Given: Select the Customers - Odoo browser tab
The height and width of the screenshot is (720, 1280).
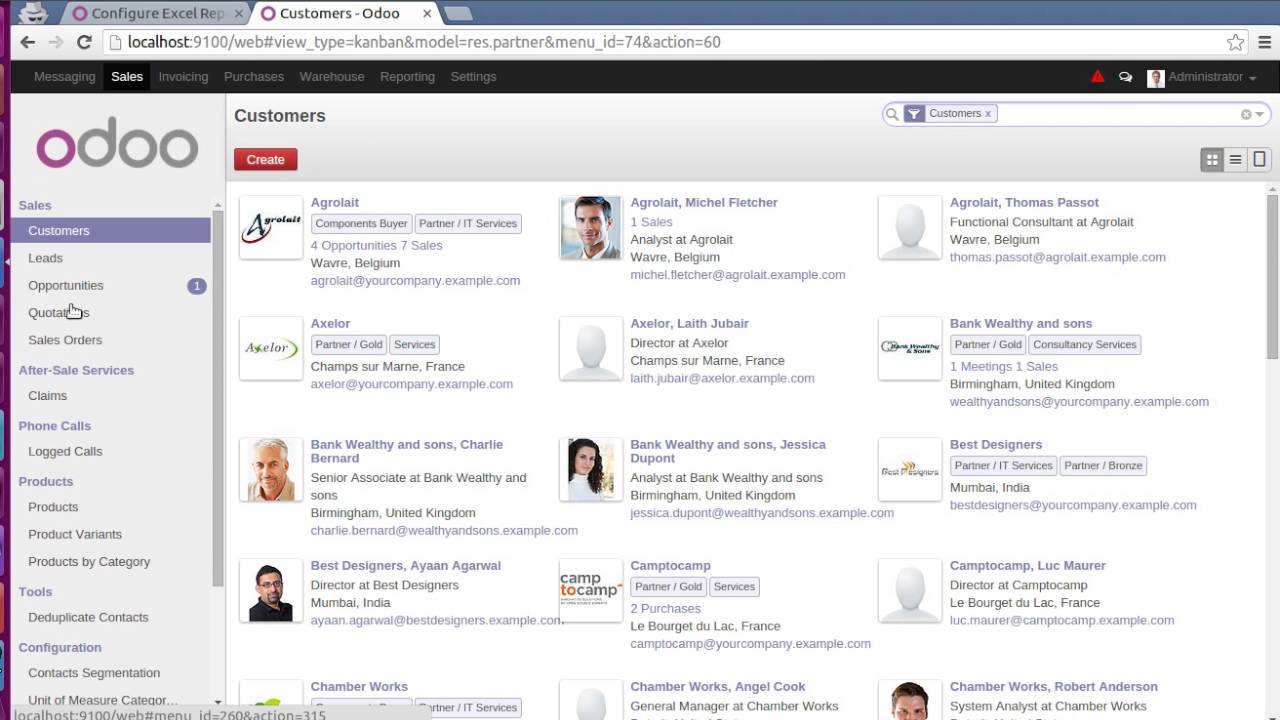Looking at the screenshot, I should [340, 13].
